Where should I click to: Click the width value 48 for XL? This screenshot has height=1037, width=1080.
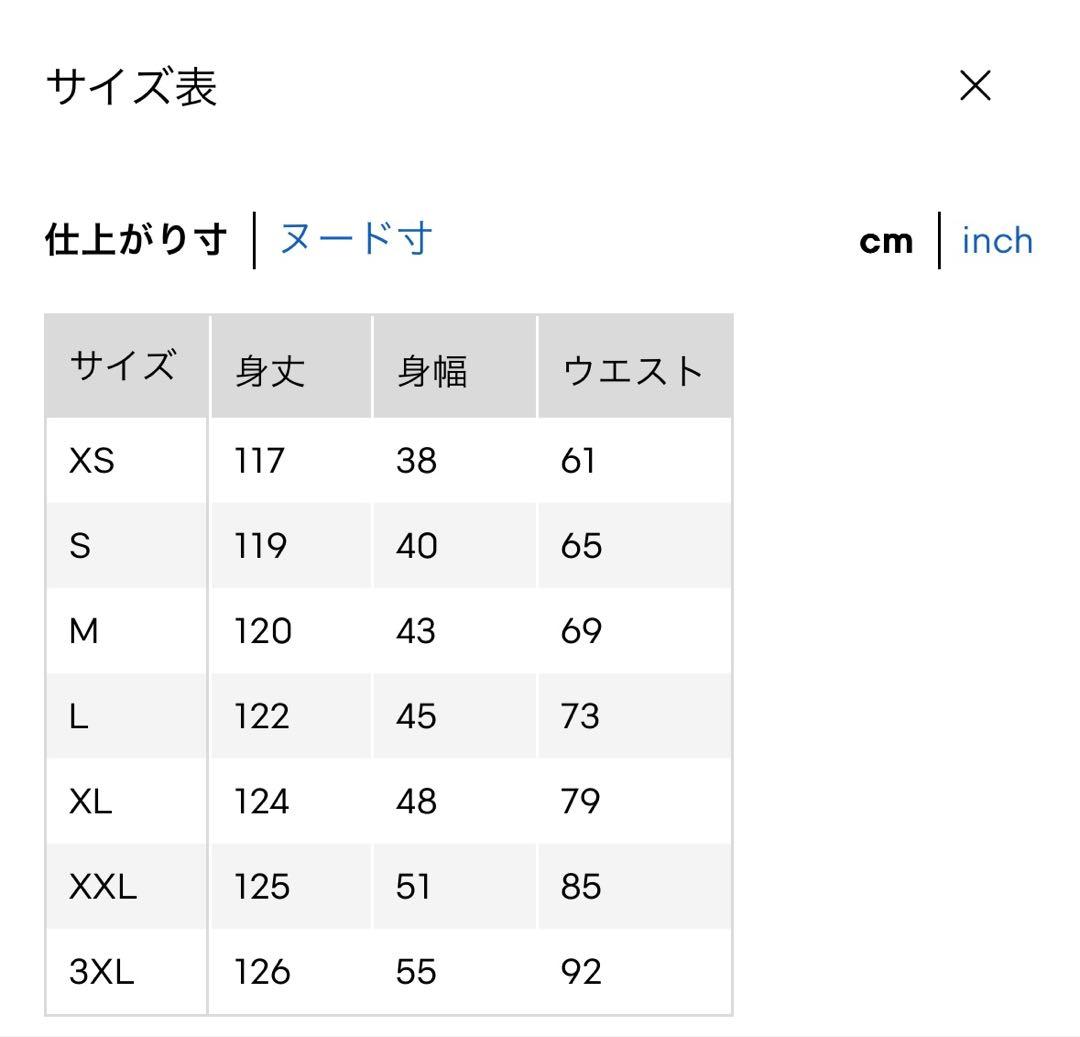[x=416, y=802]
